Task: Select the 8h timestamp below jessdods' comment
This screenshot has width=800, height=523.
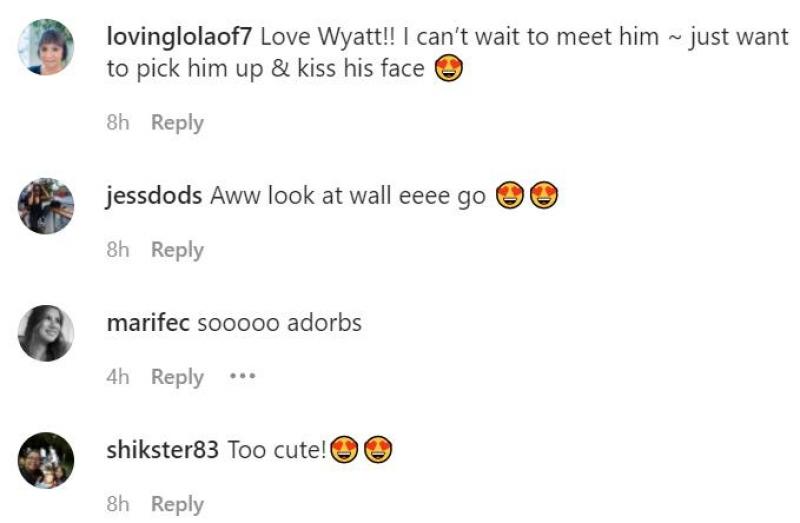Action: [x=118, y=250]
